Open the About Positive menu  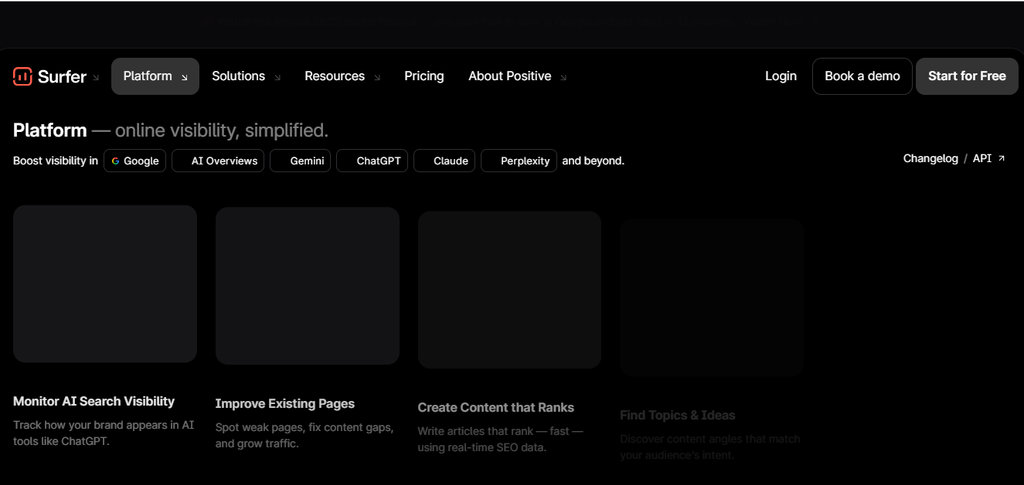tap(509, 76)
